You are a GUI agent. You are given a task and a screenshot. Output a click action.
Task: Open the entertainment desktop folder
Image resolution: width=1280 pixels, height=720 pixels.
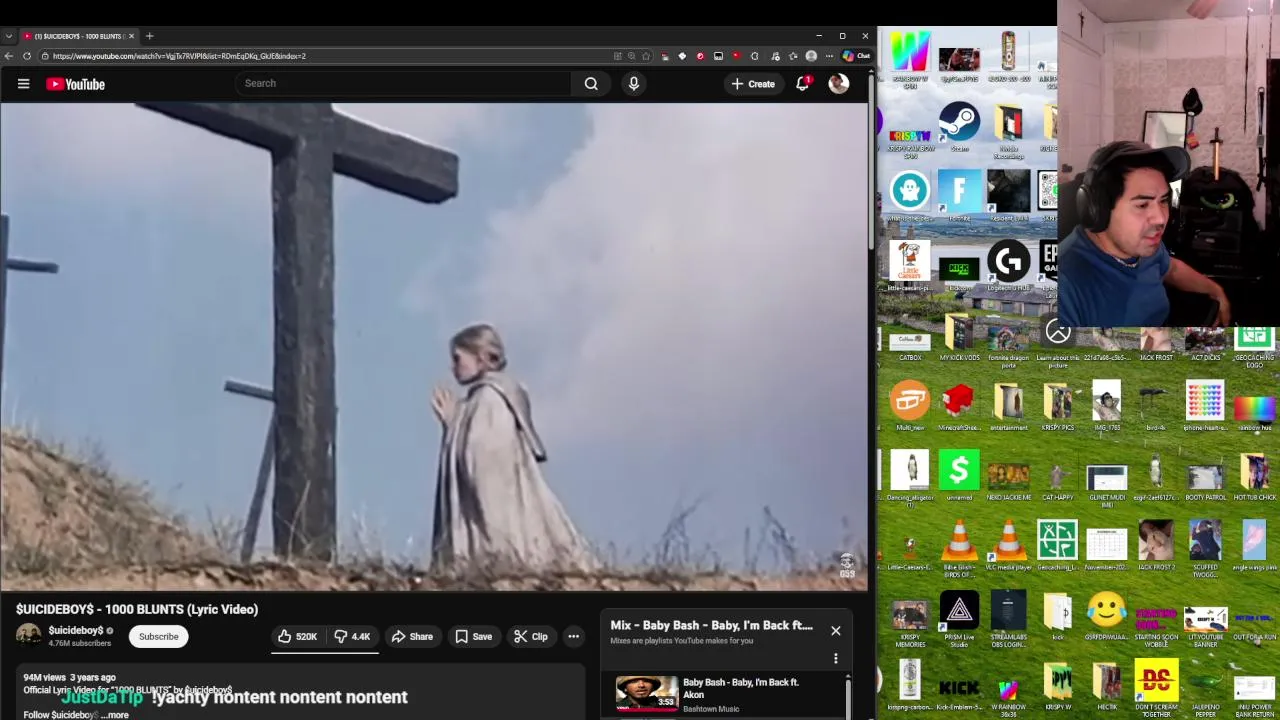click(x=1008, y=406)
